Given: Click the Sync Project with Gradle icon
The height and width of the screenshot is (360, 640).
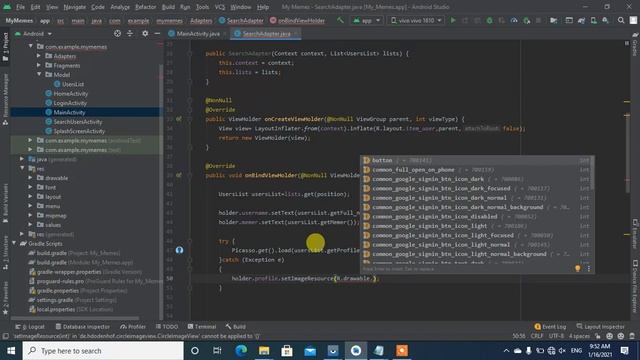Looking at the screenshot, I should [581, 20].
